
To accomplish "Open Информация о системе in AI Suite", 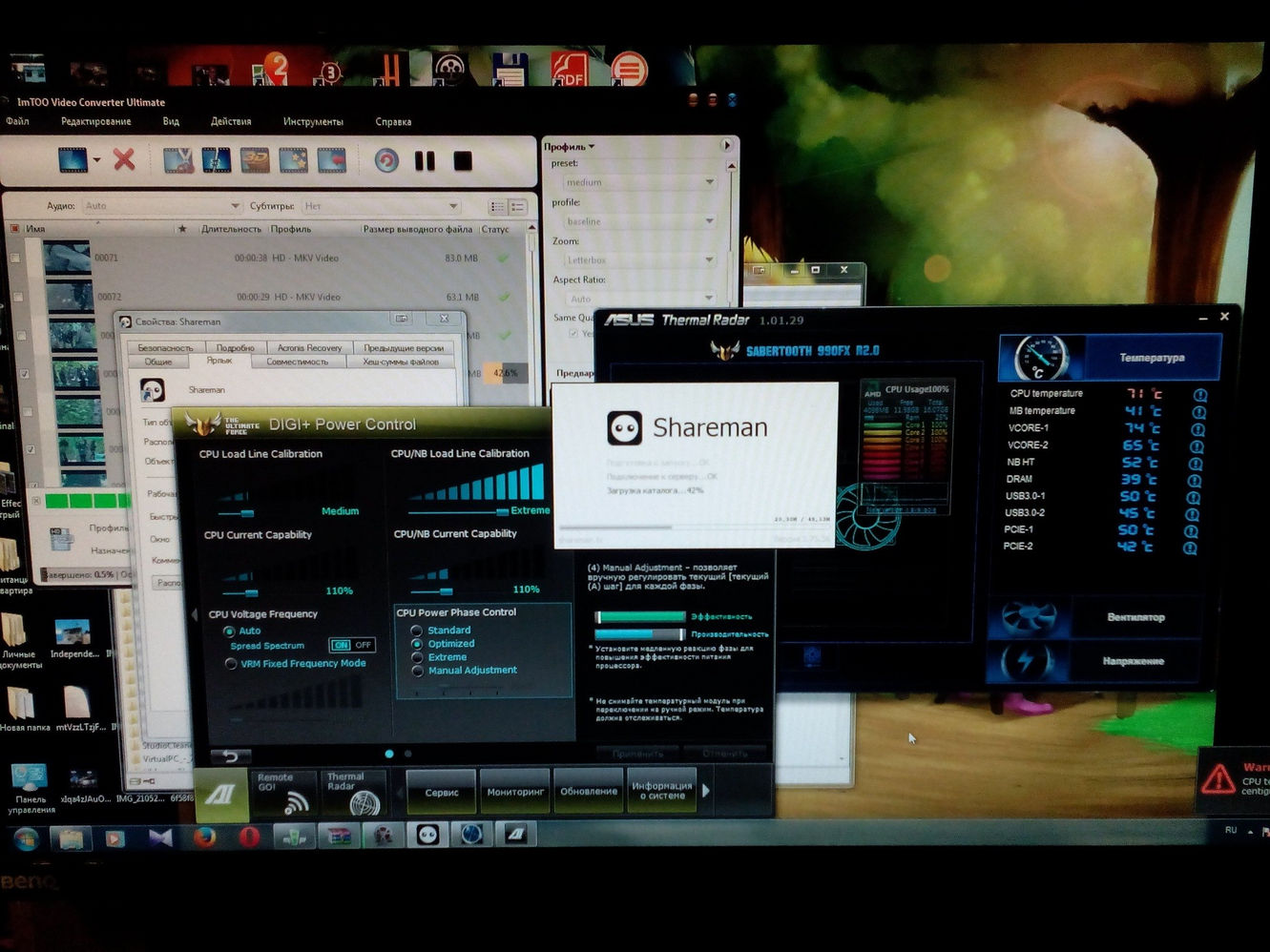I will point(661,791).
